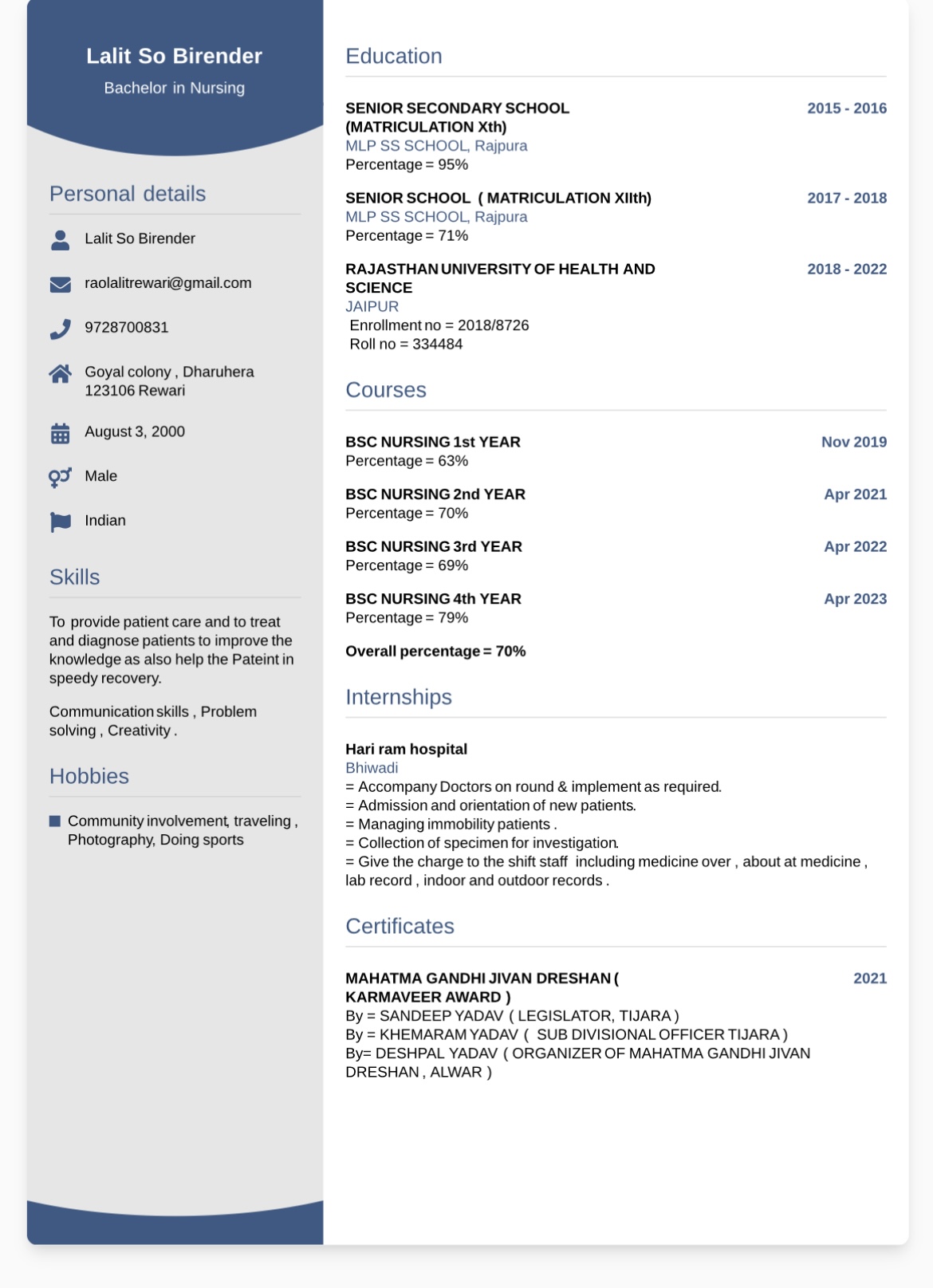Image resolution: width=933 pixels, height=1288 pixels.
Task: Click the home address icon
Action: pos(60,373)
